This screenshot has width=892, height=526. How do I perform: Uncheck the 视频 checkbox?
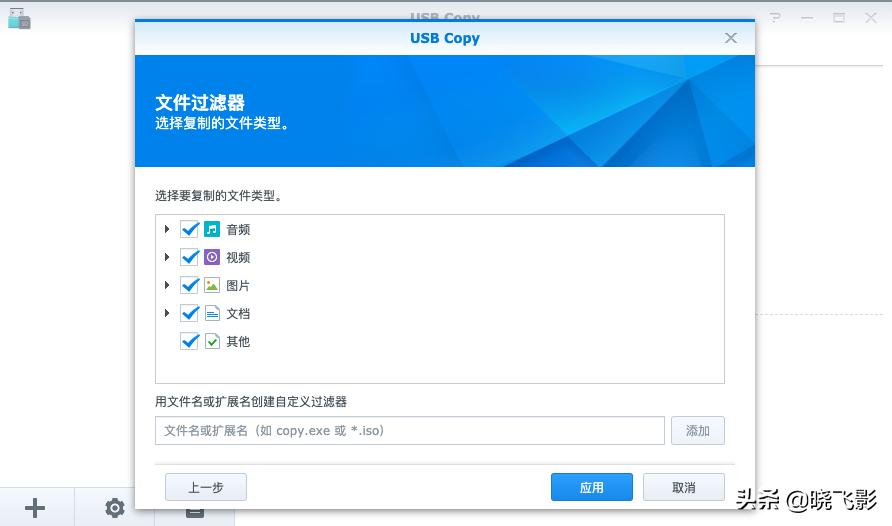coord(189,257)
